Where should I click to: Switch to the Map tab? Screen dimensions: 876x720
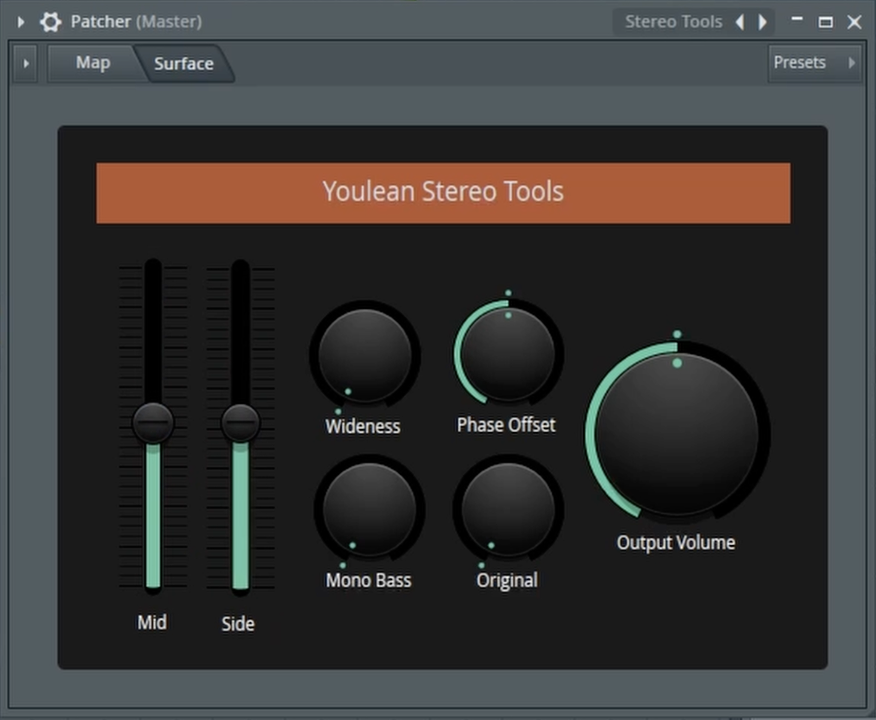click(92, 63)
